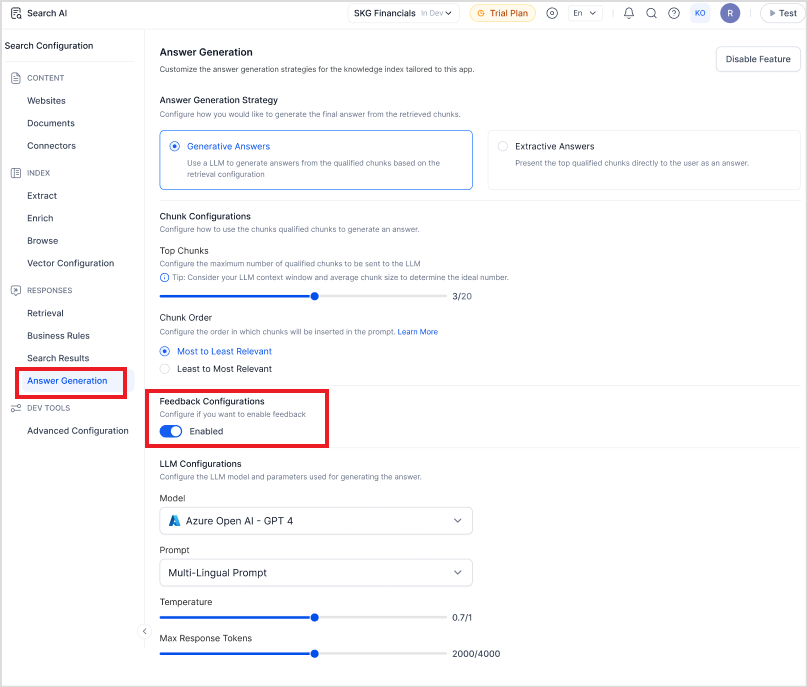Open the Azure Open AI model dropdown
The width and height of the screenshot is (807, 687).
point(315,521)
